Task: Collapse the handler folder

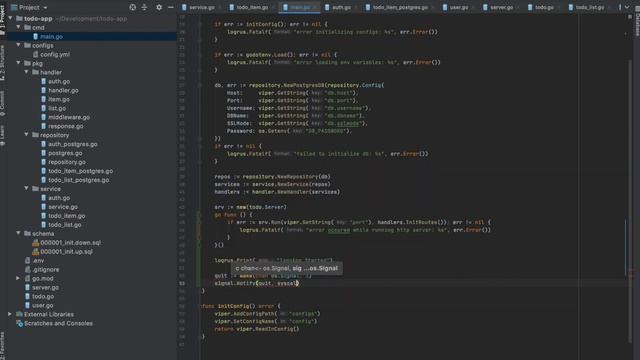Action: (27, 72)
